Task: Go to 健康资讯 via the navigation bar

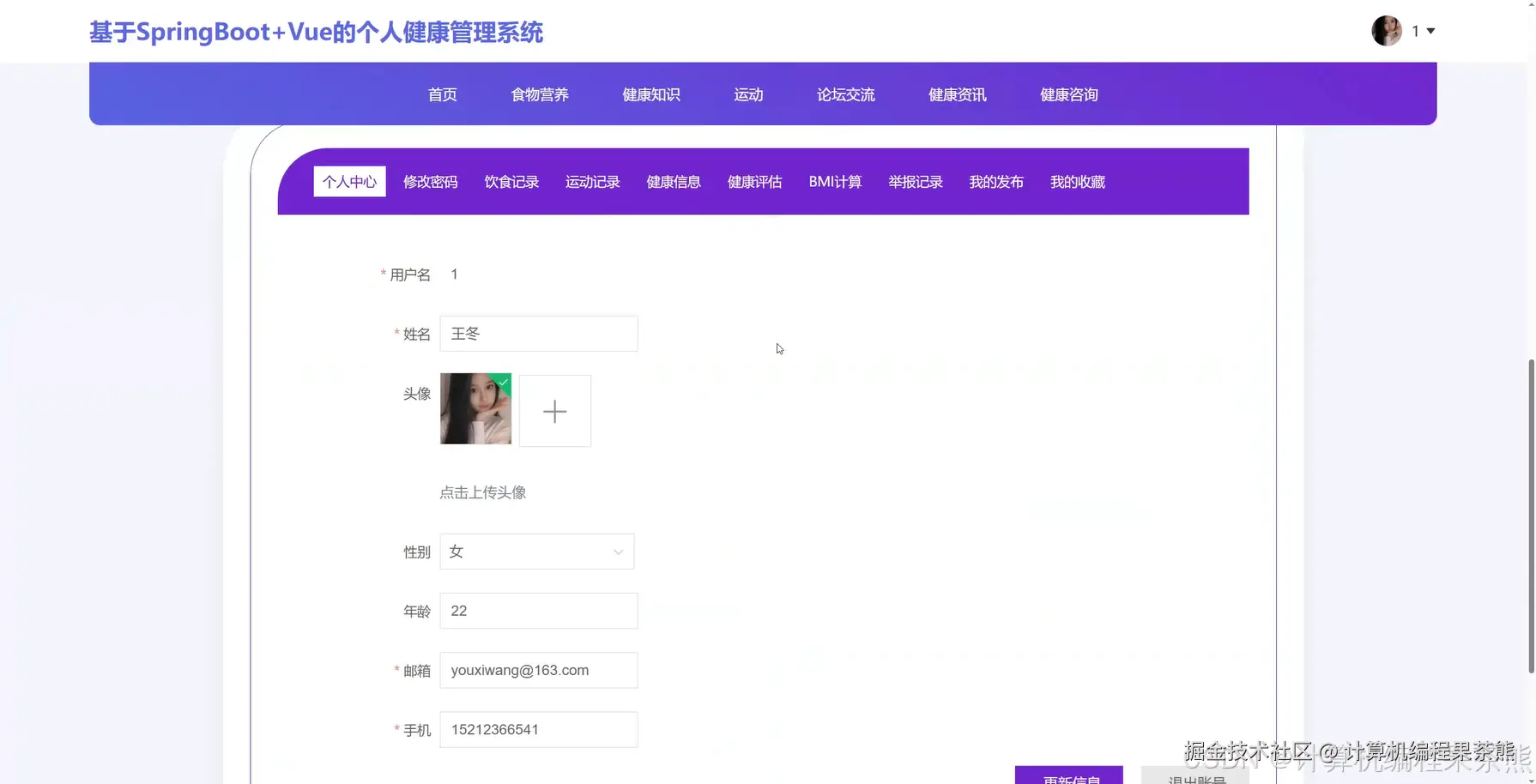Action: coord(956,94)
